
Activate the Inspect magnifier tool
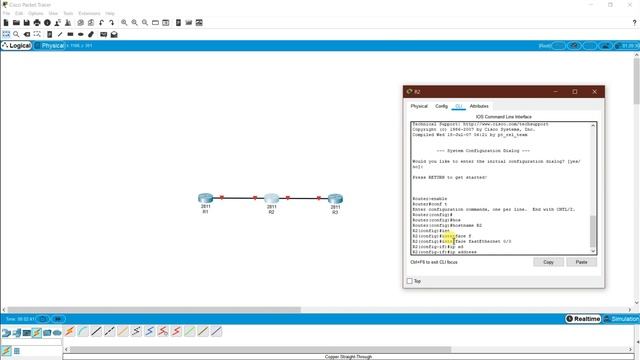[x=16, y=34]
